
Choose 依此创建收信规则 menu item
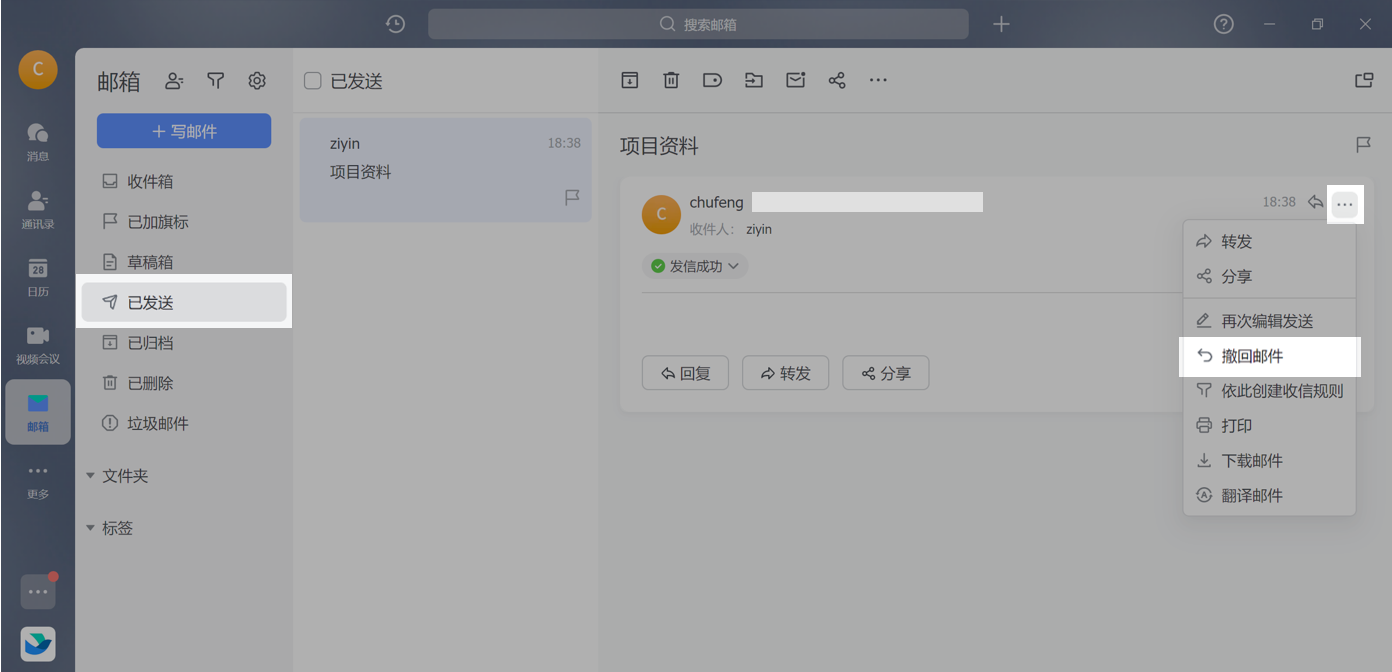[x=1269, y=391]
